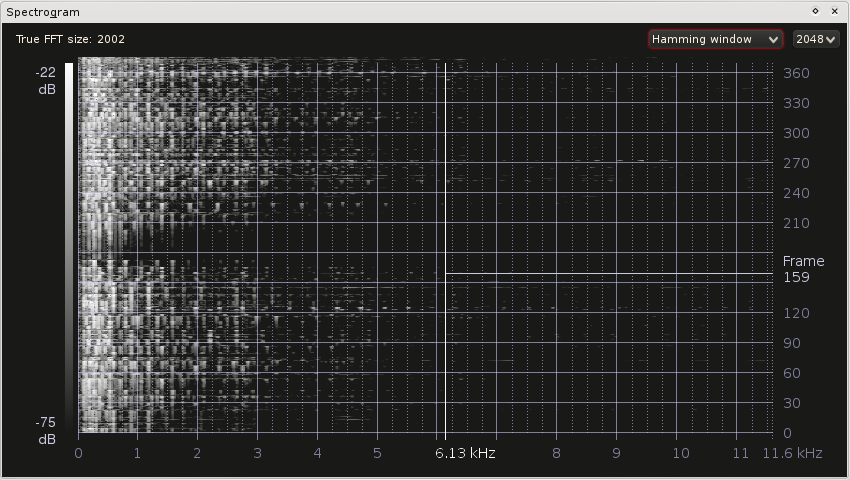Screen dimensions: 850x480
Task: Click the 5 kHz frequency axis label
Action: point(377,453)
